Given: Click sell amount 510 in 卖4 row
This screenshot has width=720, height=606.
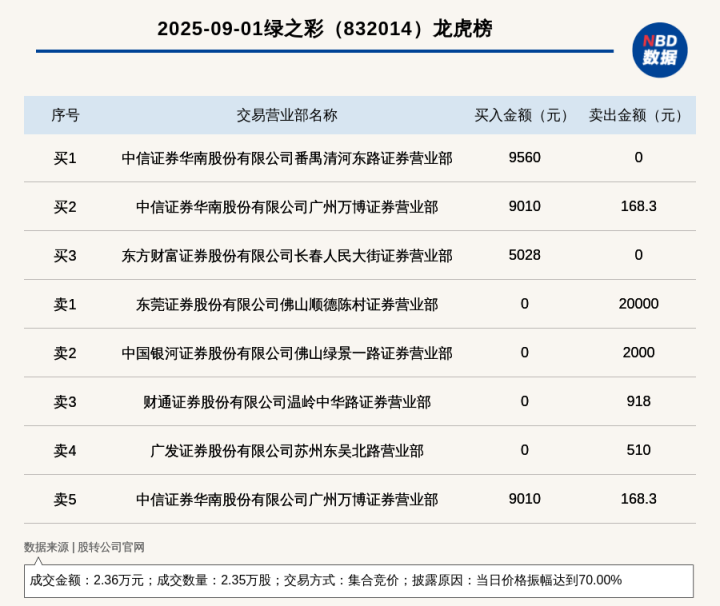Looking at the screenshot, I should [x=638, y=450].
